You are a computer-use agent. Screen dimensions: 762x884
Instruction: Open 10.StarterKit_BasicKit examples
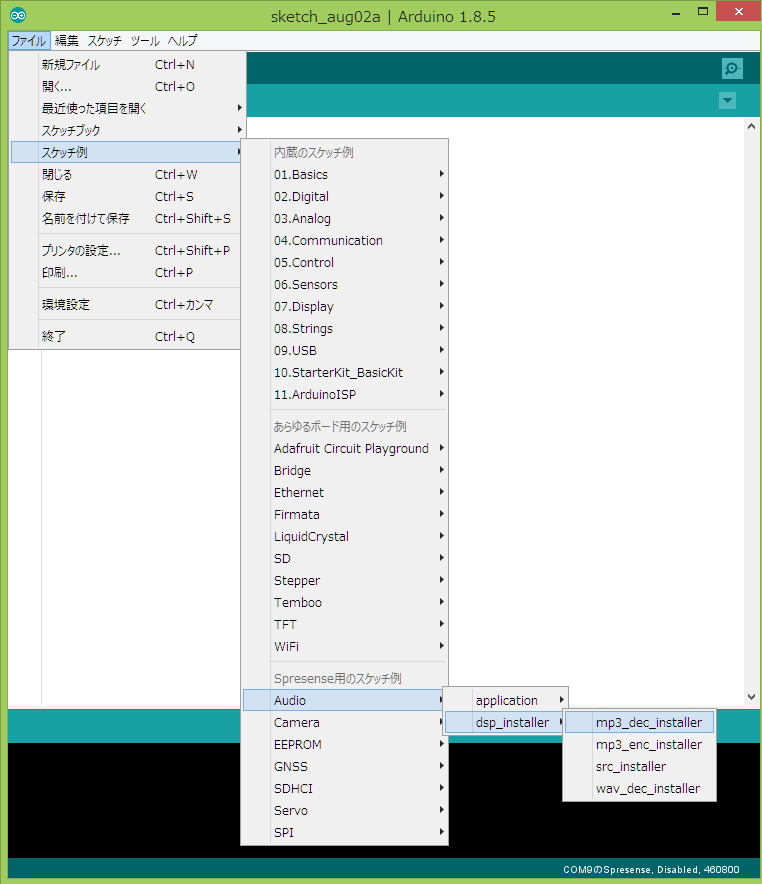point(345,373)
